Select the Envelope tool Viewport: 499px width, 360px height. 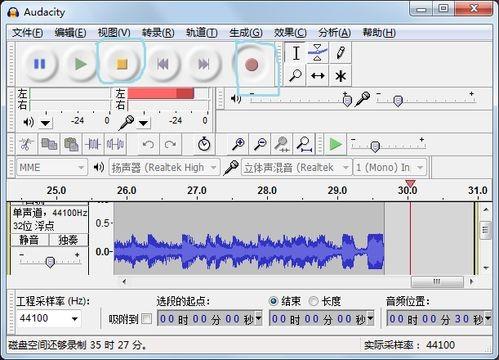pos(318,53)
